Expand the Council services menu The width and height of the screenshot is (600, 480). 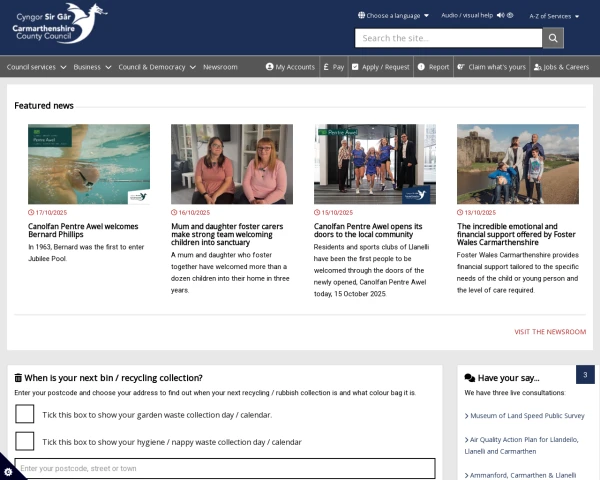36,67
